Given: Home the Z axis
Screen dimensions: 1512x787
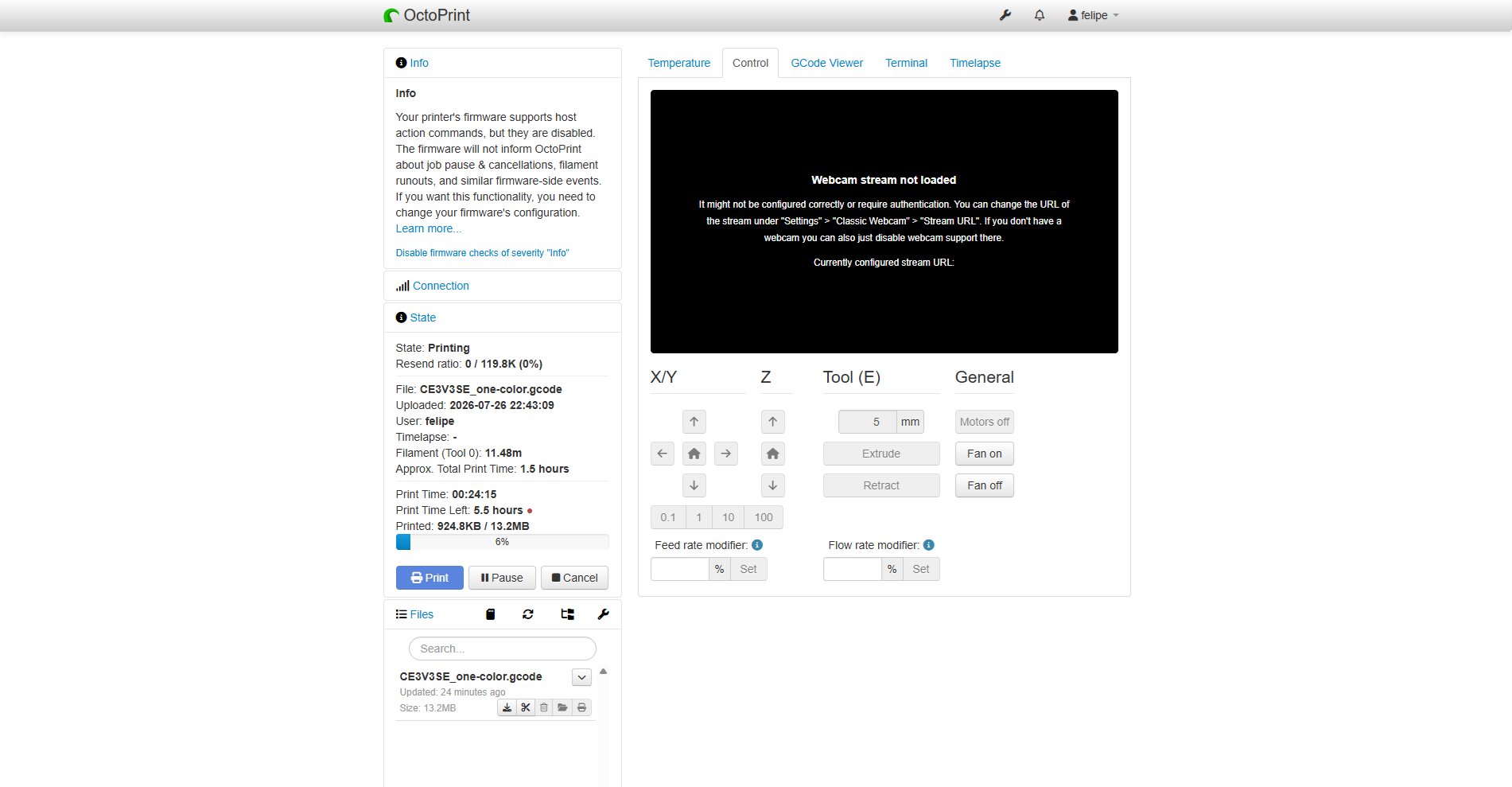Looking at the screenshot, I should pos(773,454).
